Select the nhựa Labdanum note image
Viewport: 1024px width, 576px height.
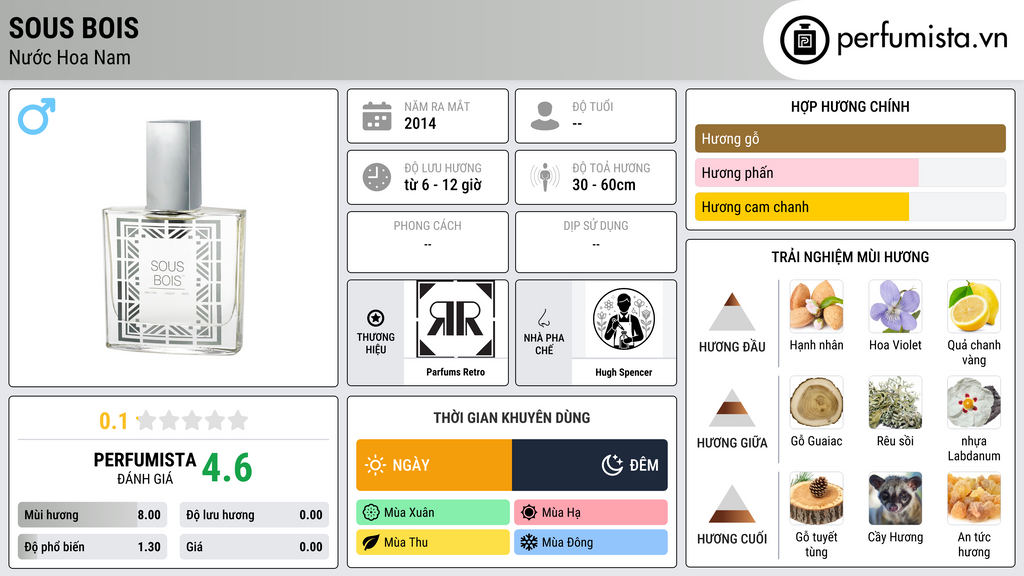[974, 402]
